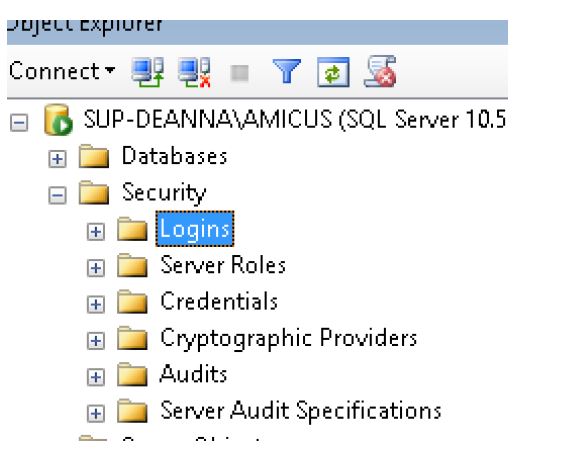This screenshot has width=570, height=450.
Task: Select the Audits tree item
Action: point(194,374)
